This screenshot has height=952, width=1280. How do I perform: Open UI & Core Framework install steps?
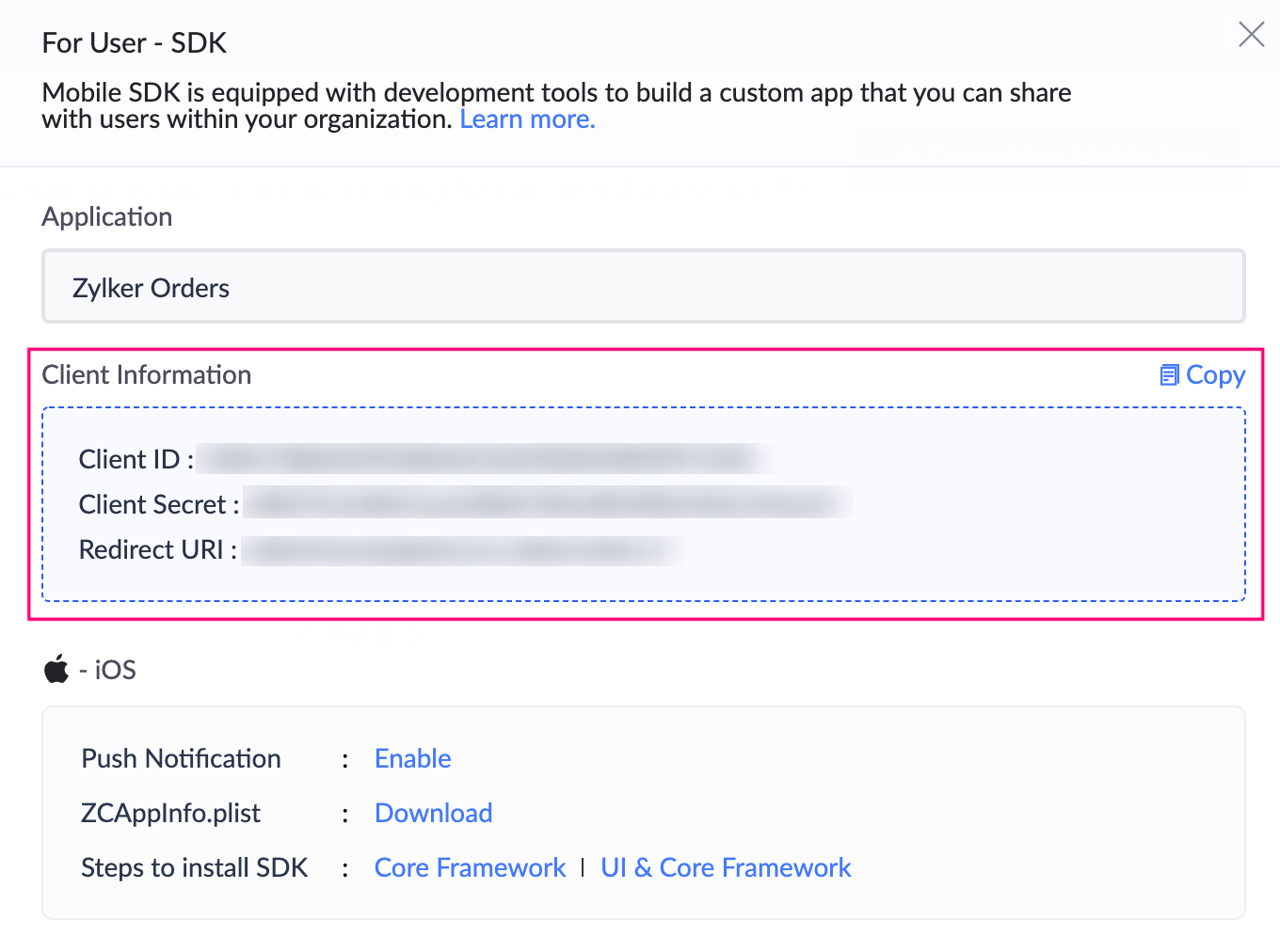click(726, 867)
